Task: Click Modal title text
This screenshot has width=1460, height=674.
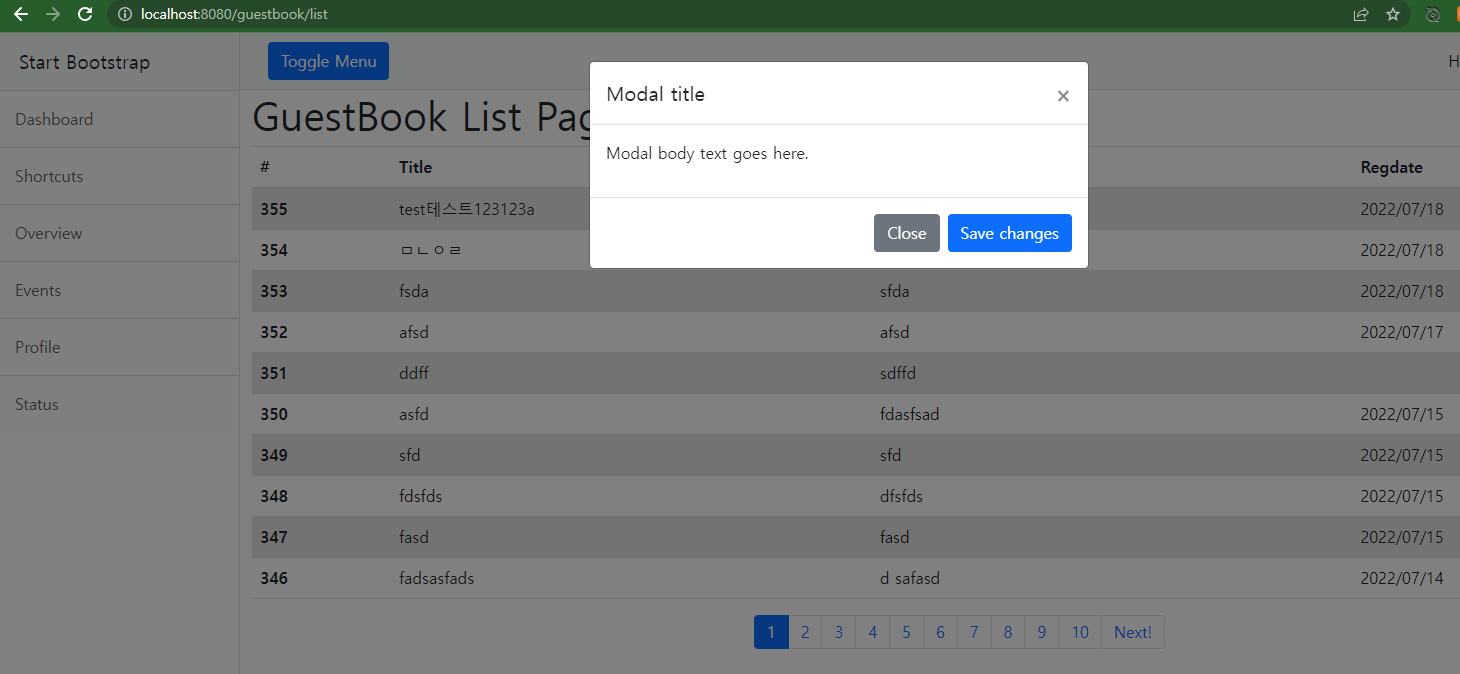Action: (656, 94)
